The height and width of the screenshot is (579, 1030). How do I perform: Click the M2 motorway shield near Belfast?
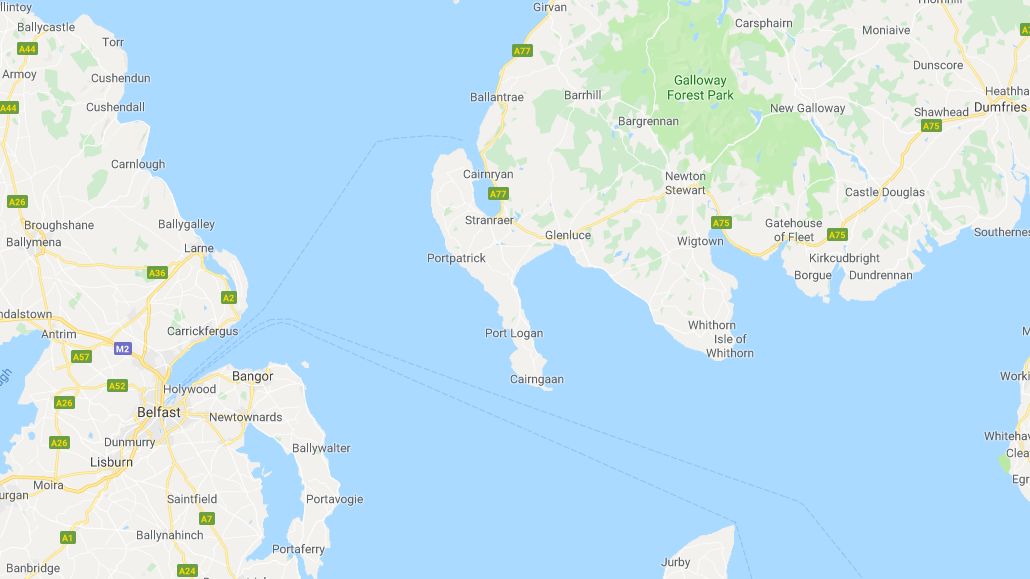(123, 348)
